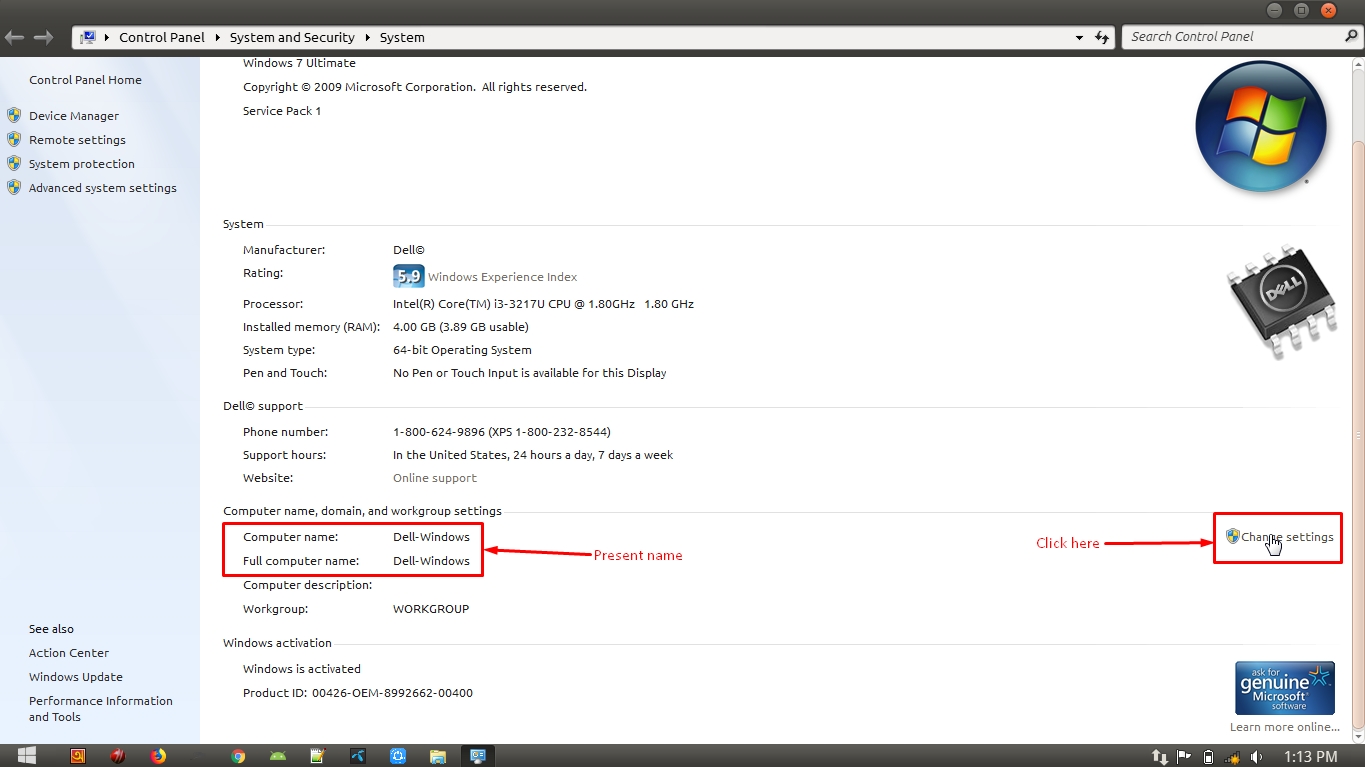Screen dimensions: 1365x767
Task: Click the battery icon in system tray
Action: [1208, 756]
